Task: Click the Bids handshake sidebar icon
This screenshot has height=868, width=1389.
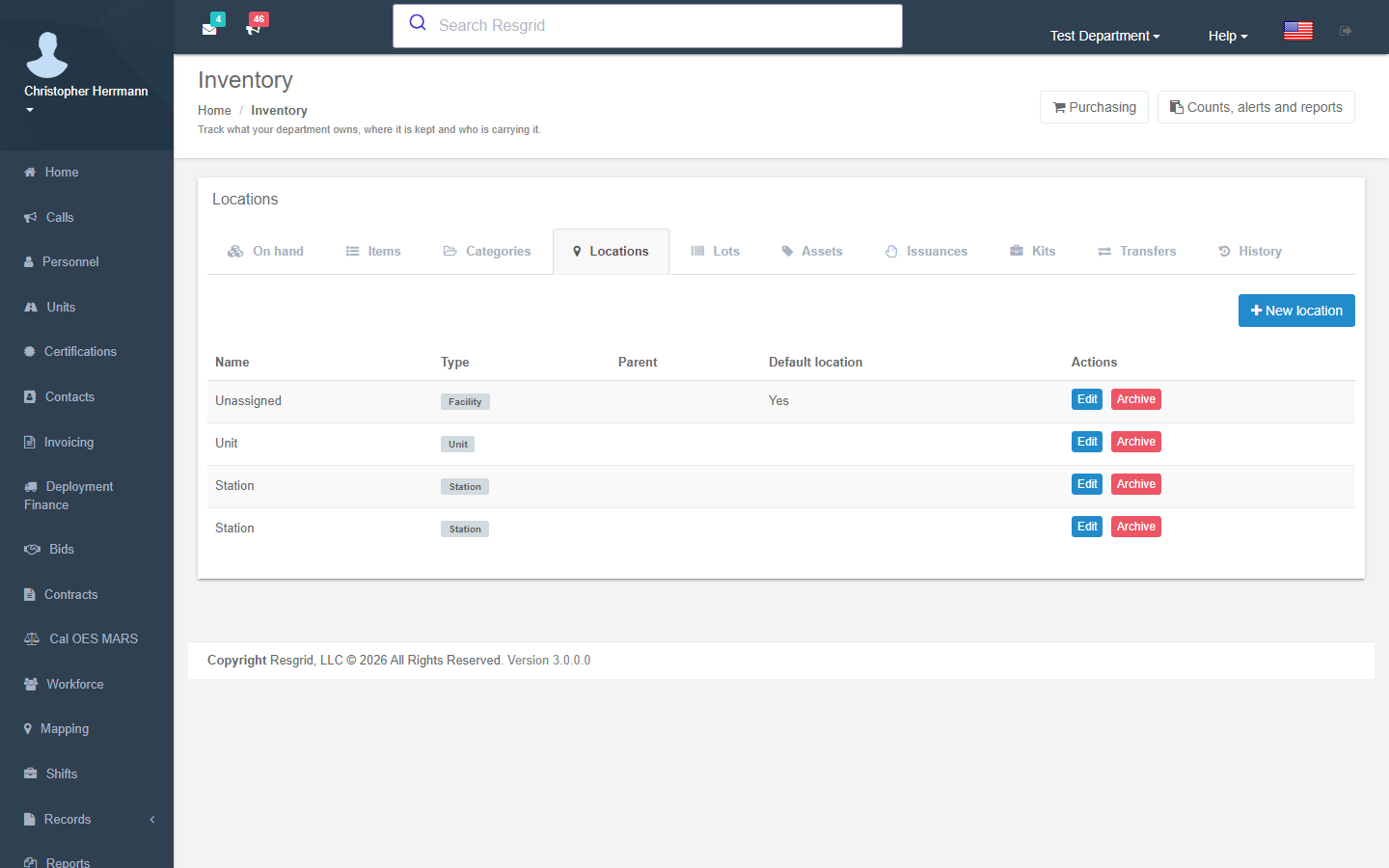Action: (32, 550)
